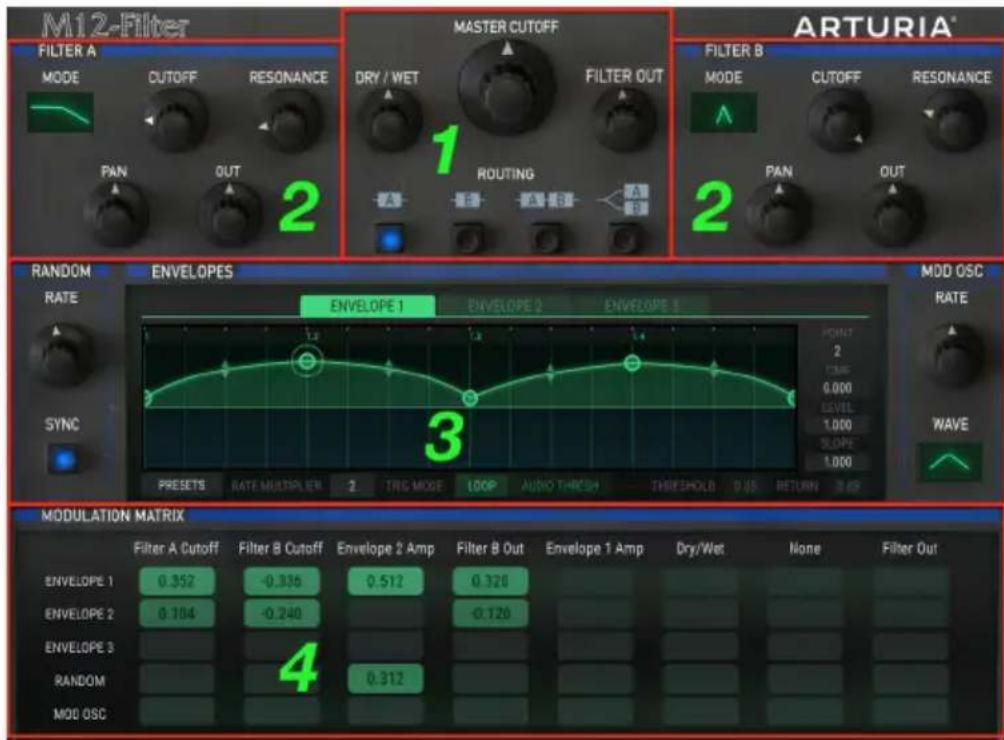Click the Filter A Out knob

pyautogui.click(x=229, y=214)
